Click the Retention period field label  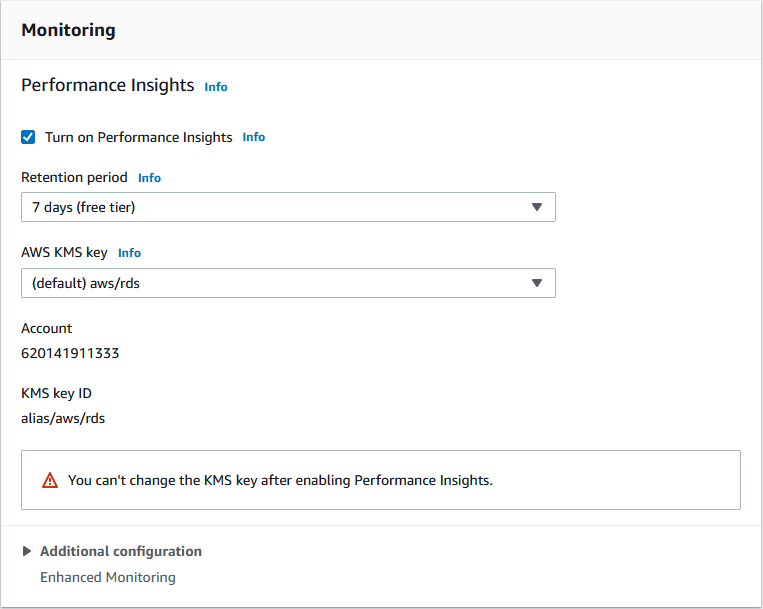74,177
